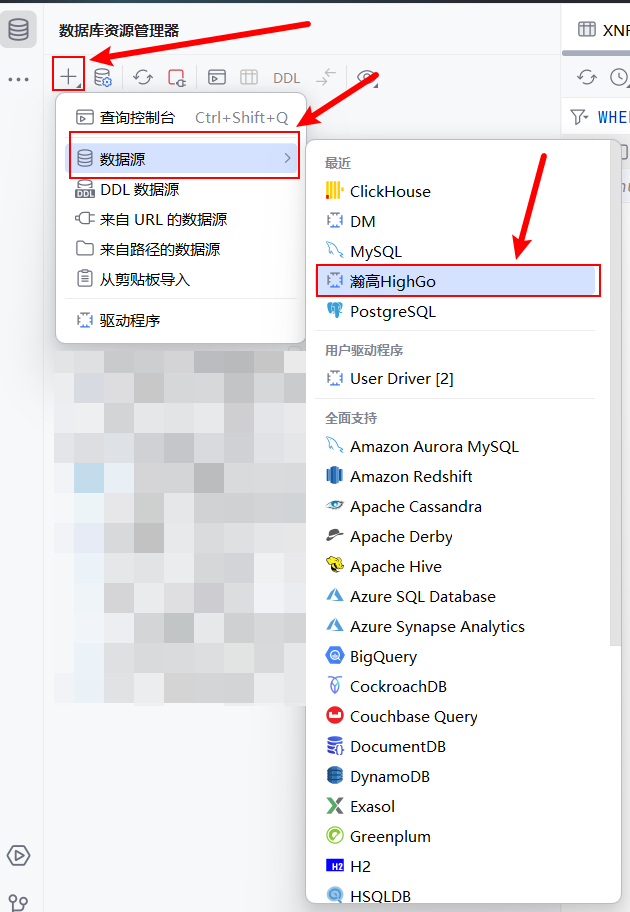
Task: Open data source properties icon
Action: coord(103,77)
